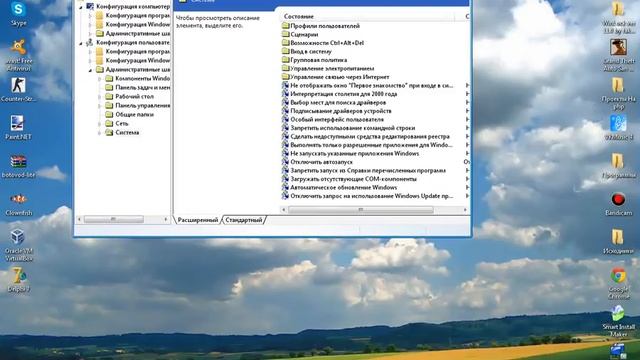Collapse the Конфигурация компьютера tree node
640x360 pixels.
81,7
